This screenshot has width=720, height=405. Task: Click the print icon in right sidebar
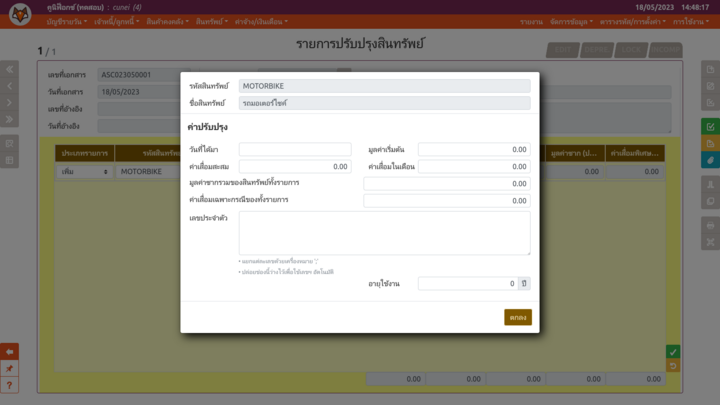click(710, 225)
